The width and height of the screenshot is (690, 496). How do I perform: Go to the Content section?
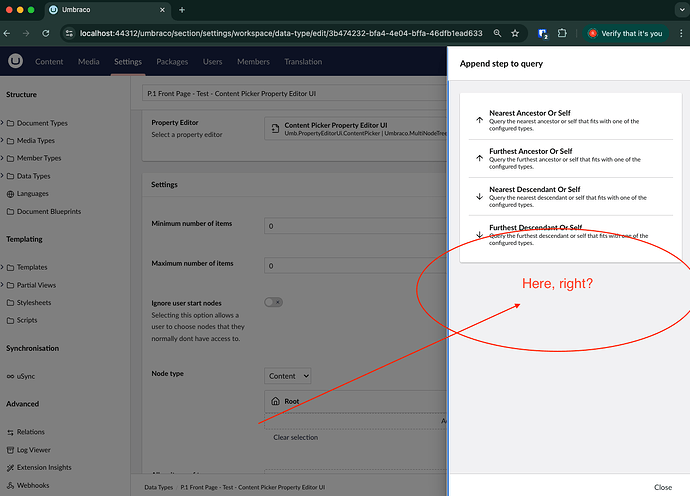tap(49, 62)
